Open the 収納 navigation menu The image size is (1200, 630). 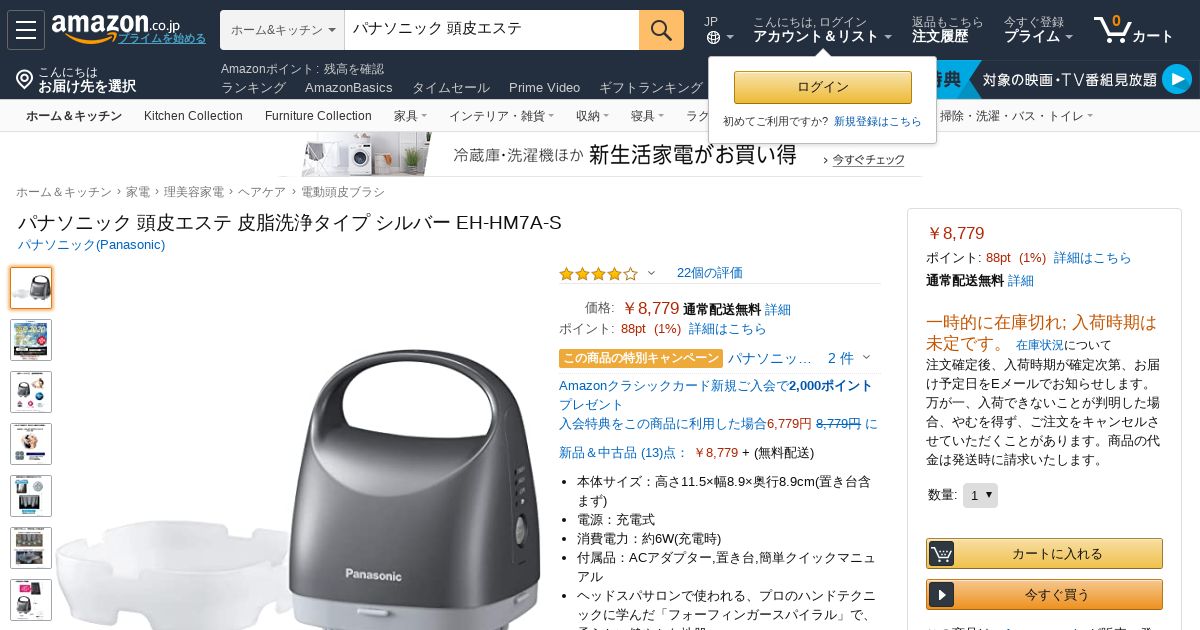pyautogui.click(x=592, y=116)
